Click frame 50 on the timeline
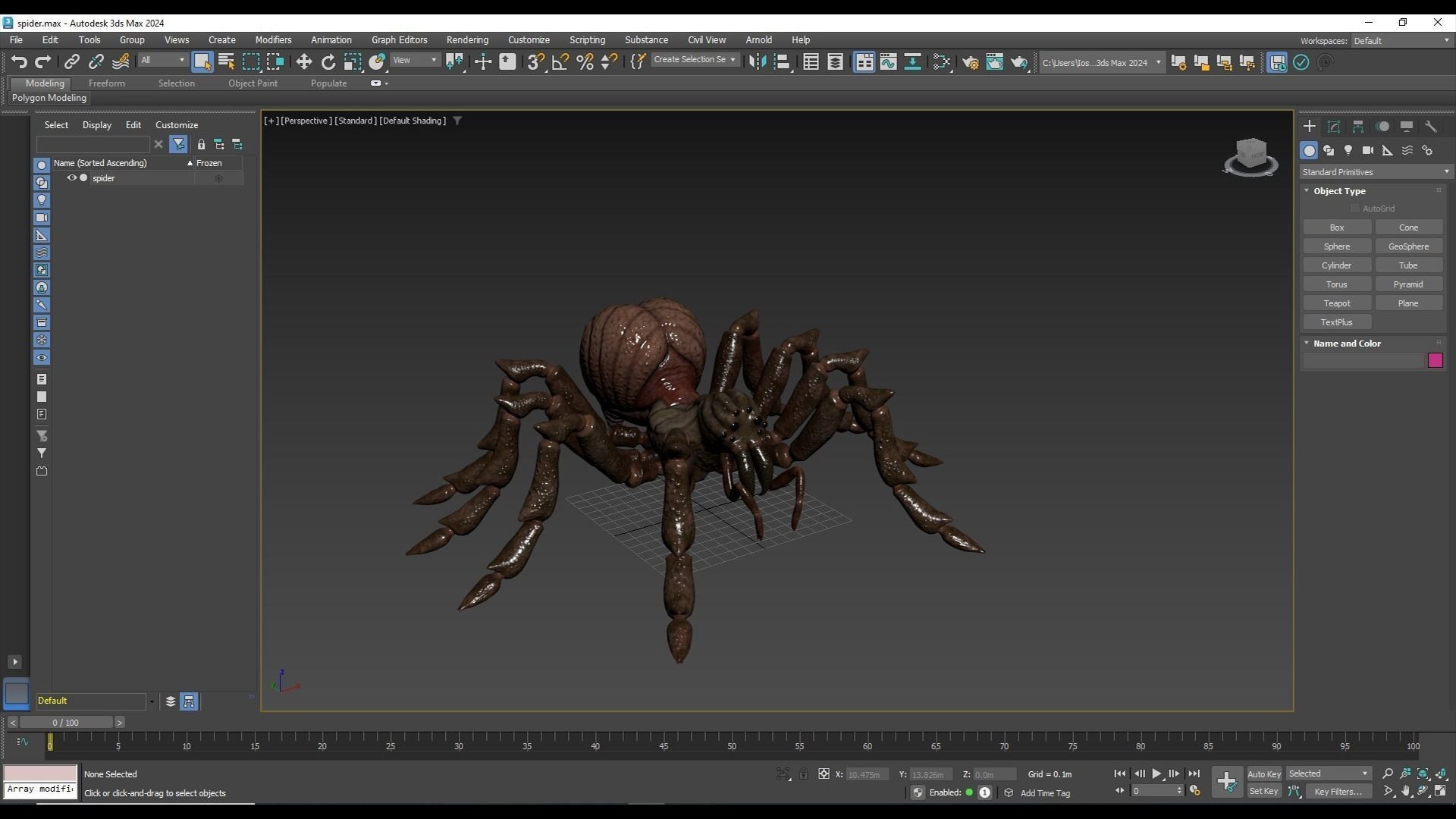 pyautogui.click(x=732, y=746)
